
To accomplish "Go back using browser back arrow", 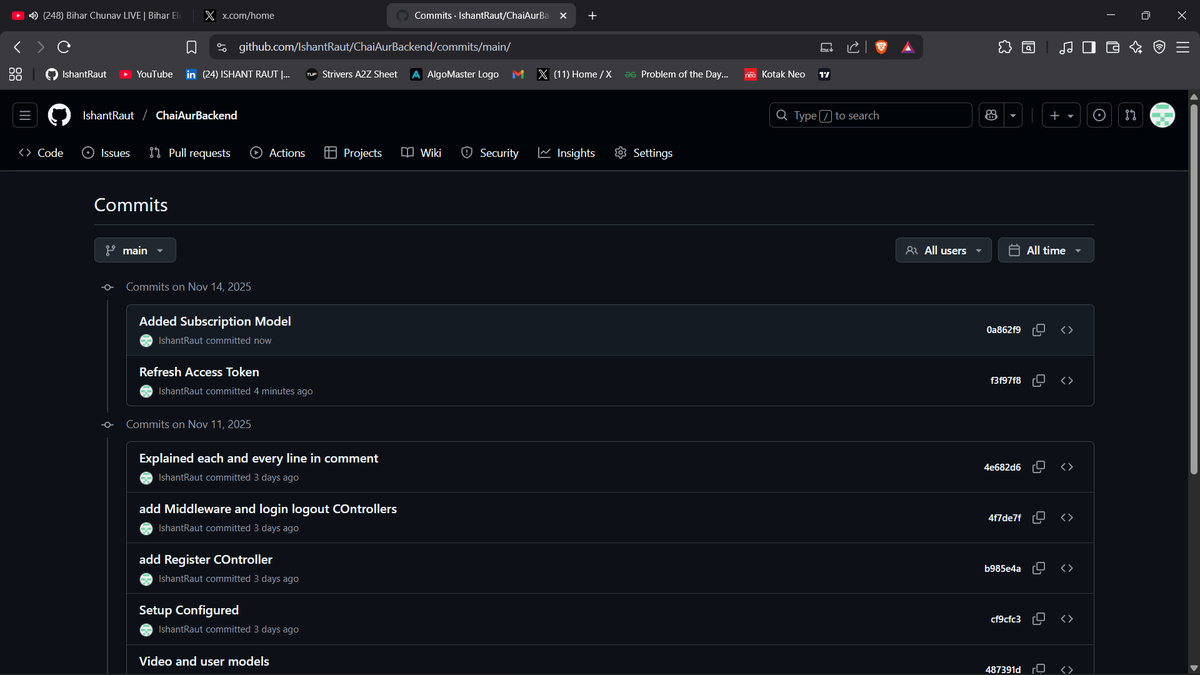I will click(x=17, y=47).
